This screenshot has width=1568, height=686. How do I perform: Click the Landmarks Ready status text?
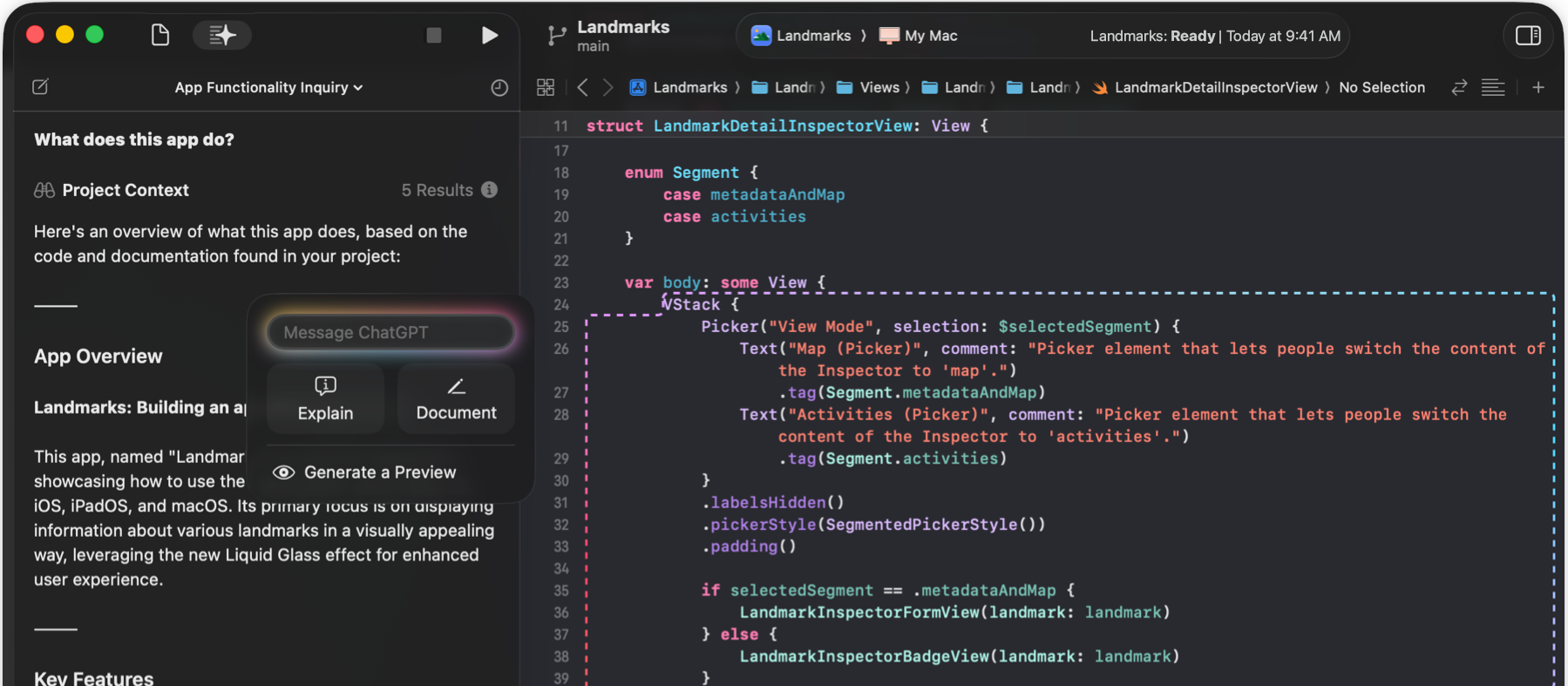[1215, 36]
